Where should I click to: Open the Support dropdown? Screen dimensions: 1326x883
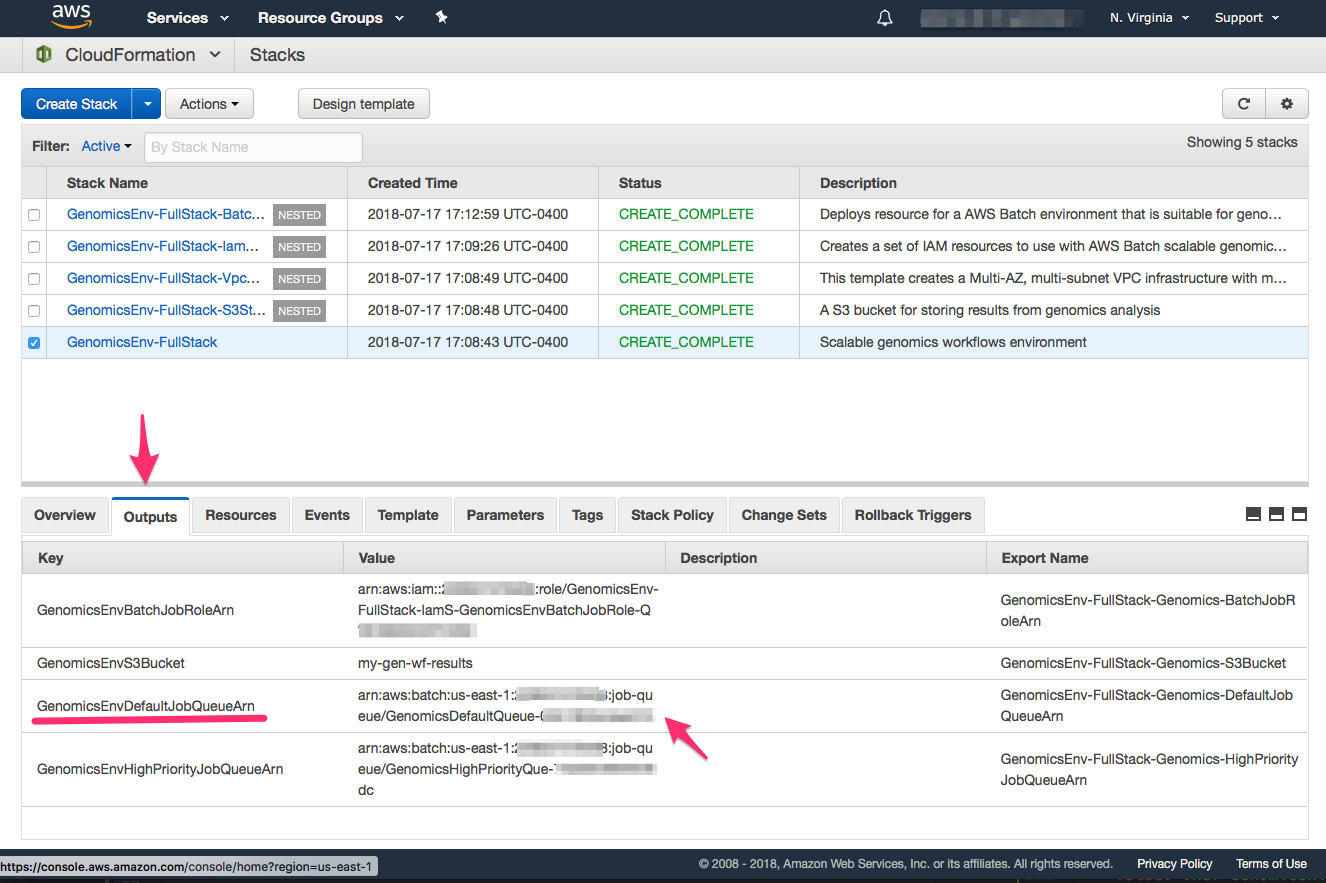click(1246, 18)
